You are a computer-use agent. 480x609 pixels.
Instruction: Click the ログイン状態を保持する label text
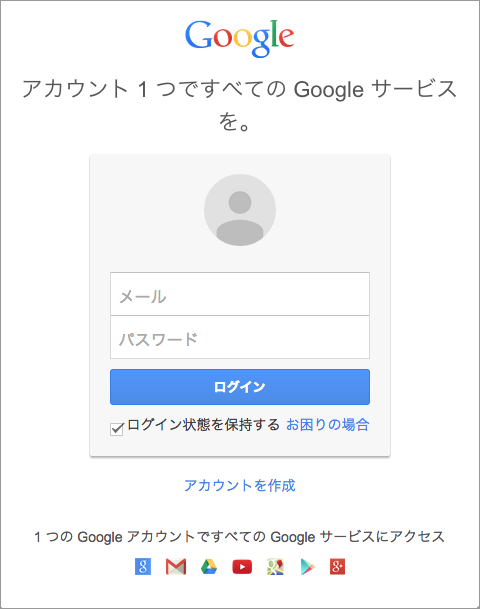coord(203,425)
